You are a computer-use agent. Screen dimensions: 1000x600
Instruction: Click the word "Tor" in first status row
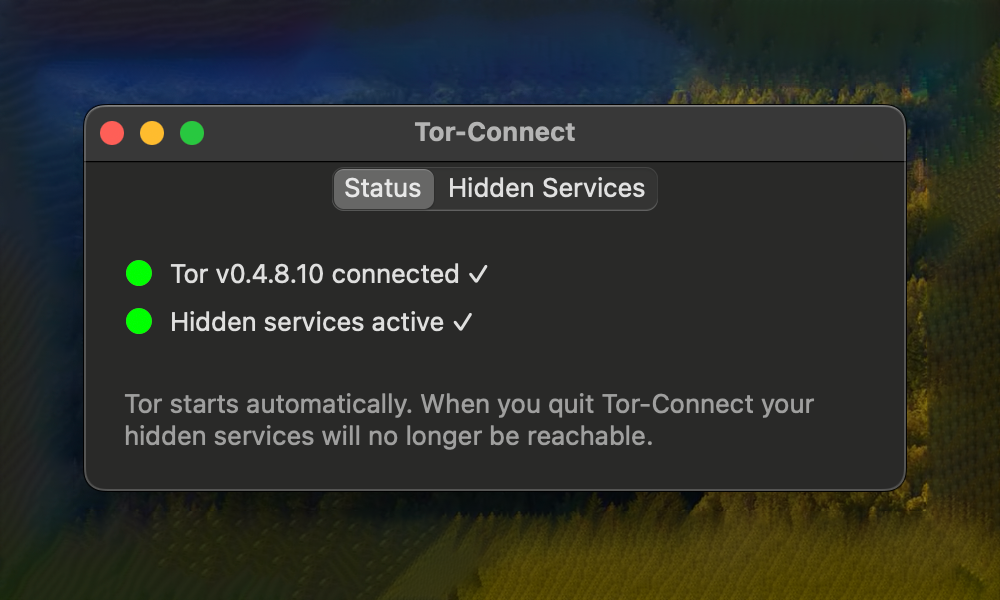(189, 274)
